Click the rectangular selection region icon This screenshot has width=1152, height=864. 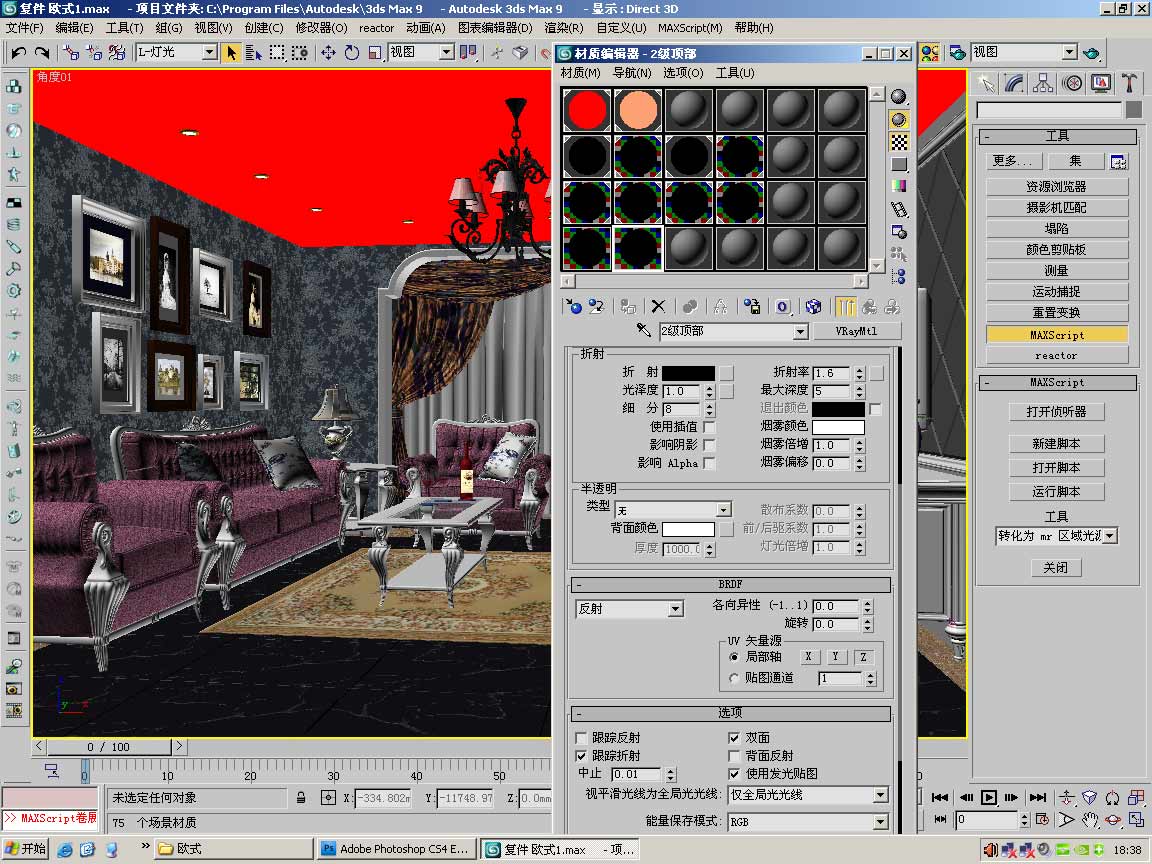277,53
